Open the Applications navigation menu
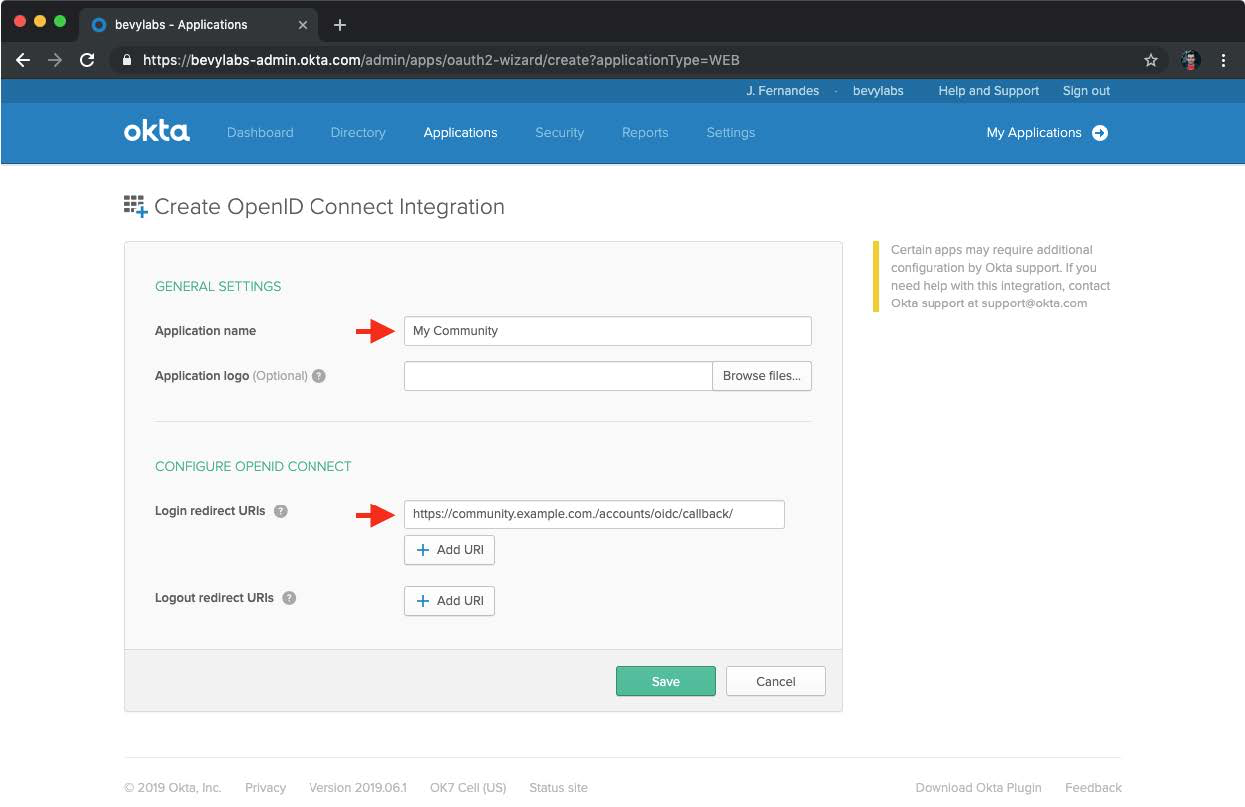 pos(460,133)
